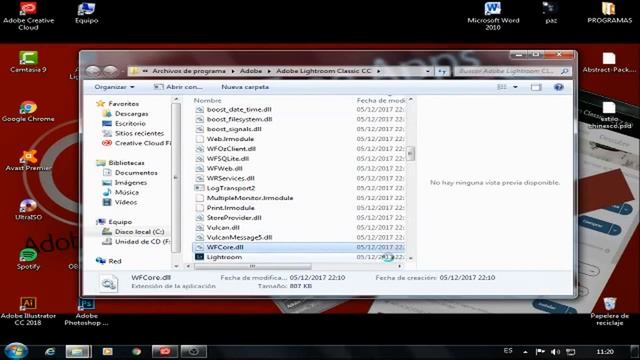Toggle the preview pane button

point(536,87)
